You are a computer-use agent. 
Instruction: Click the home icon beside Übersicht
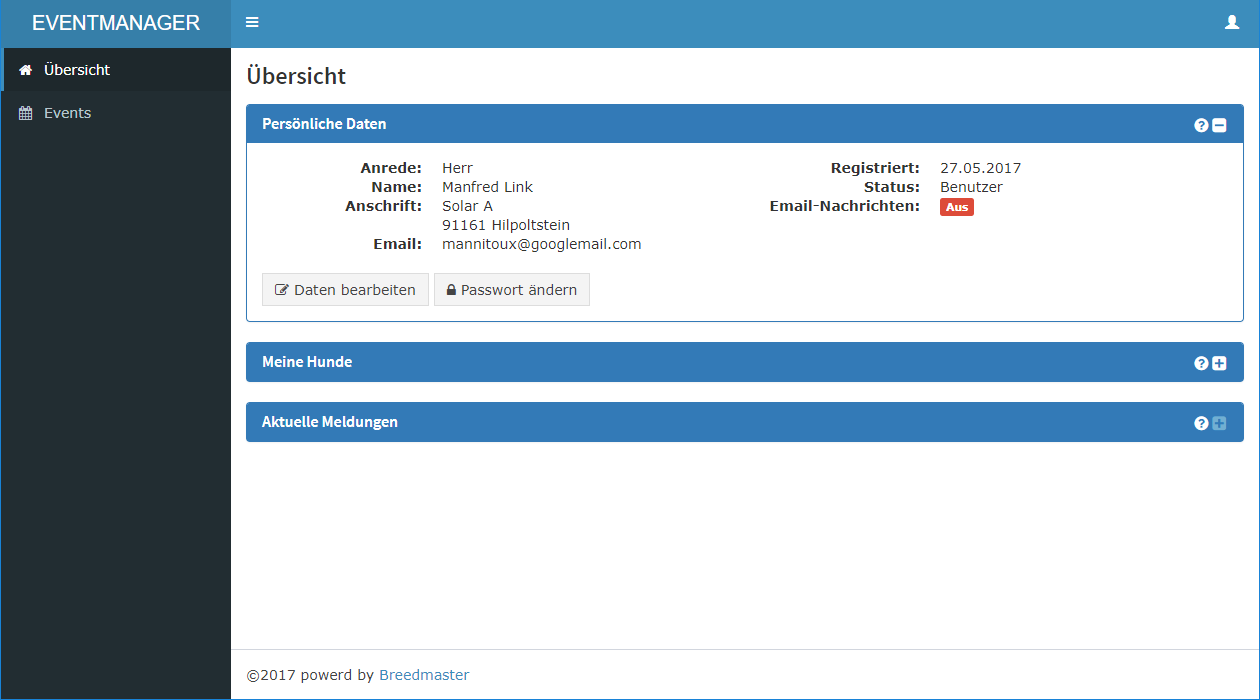26,70
